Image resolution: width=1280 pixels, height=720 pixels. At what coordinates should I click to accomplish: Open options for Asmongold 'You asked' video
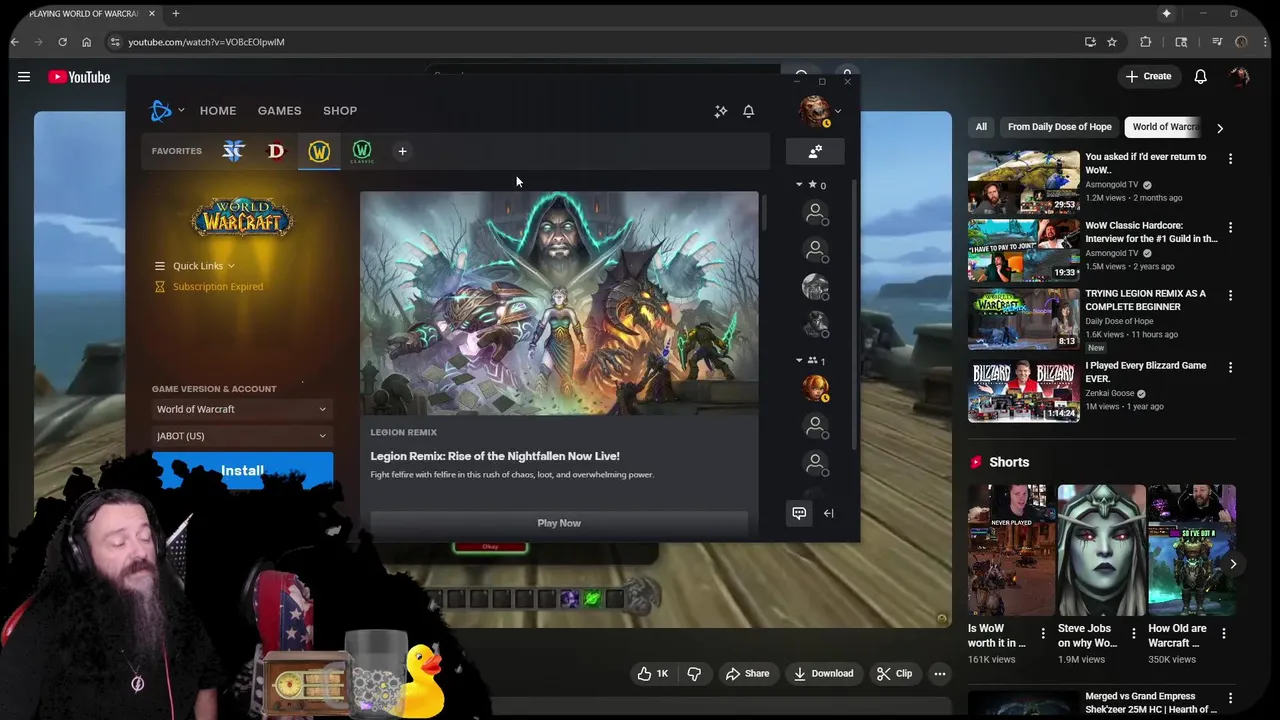pyautogui.click(x=1230, y=159)
